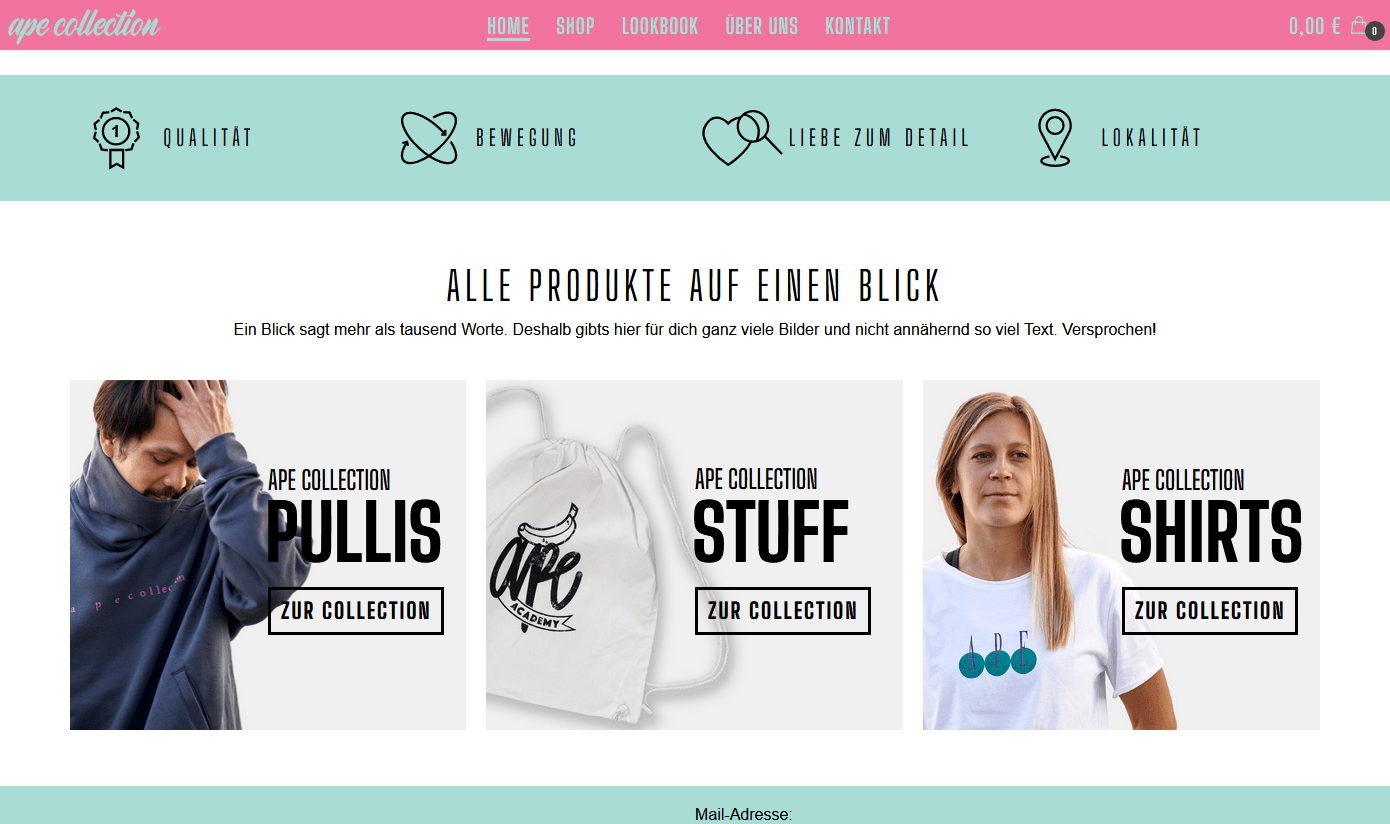
Task: Click the Bewegung orbit arrows icon
Action: (429, 138)
